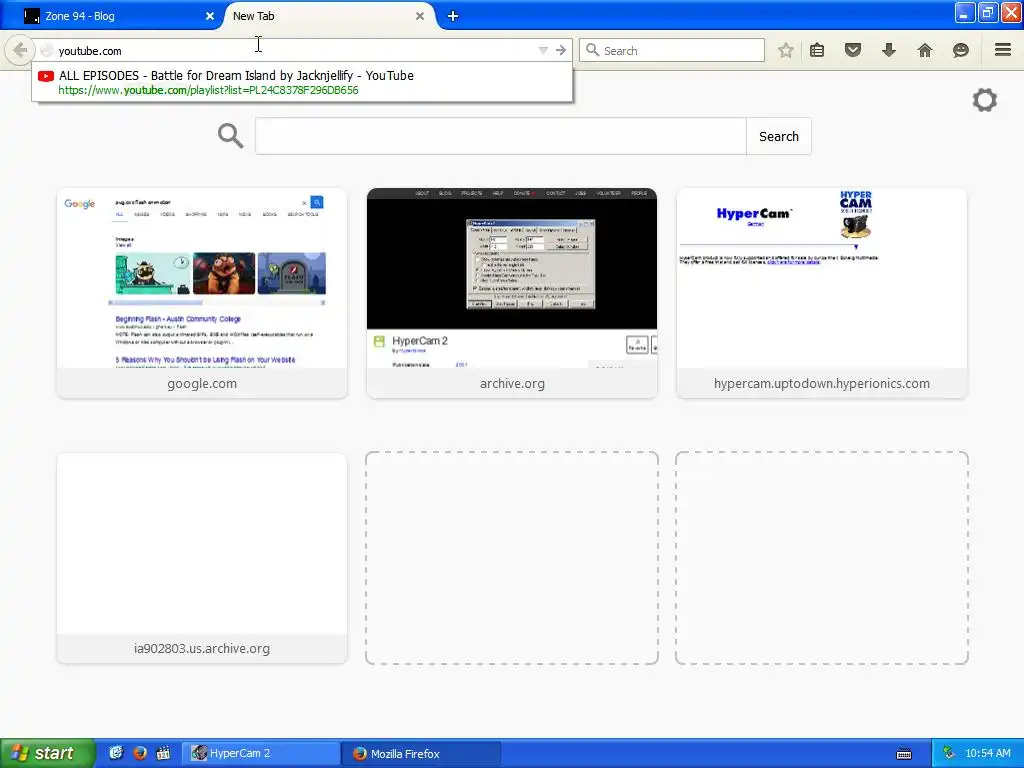The width and height of the screenshot is (1024, 768).
Task: Open a new tab with plus button
Action: point(453,16)
